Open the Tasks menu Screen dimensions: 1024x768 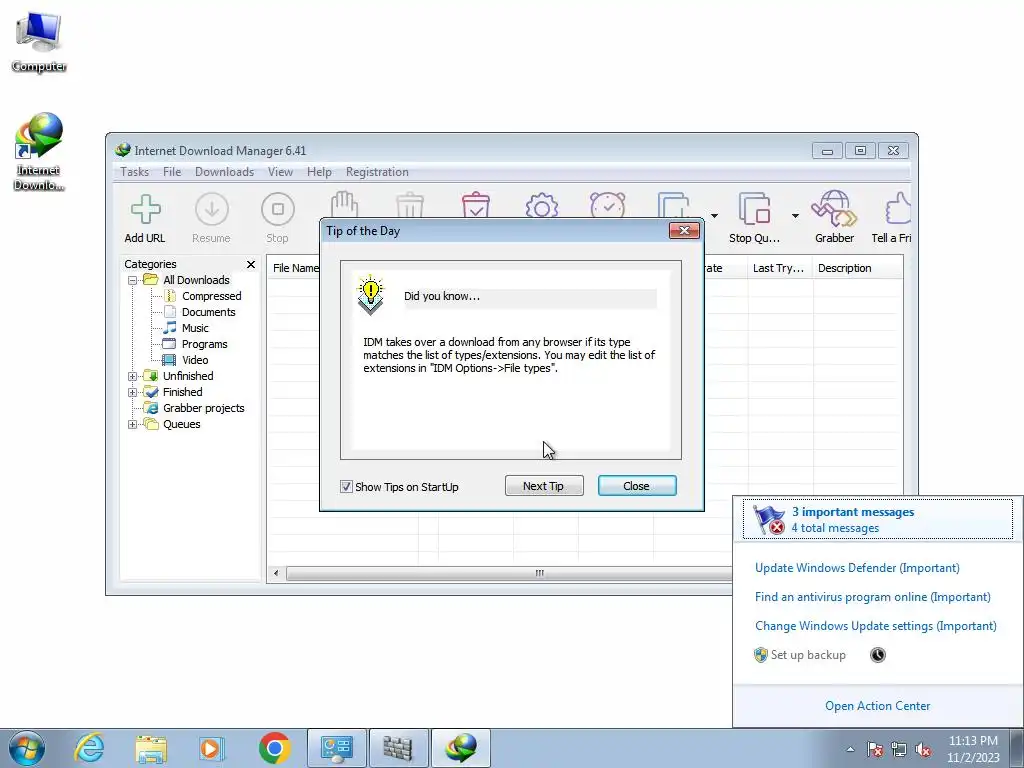click(135, 172)
